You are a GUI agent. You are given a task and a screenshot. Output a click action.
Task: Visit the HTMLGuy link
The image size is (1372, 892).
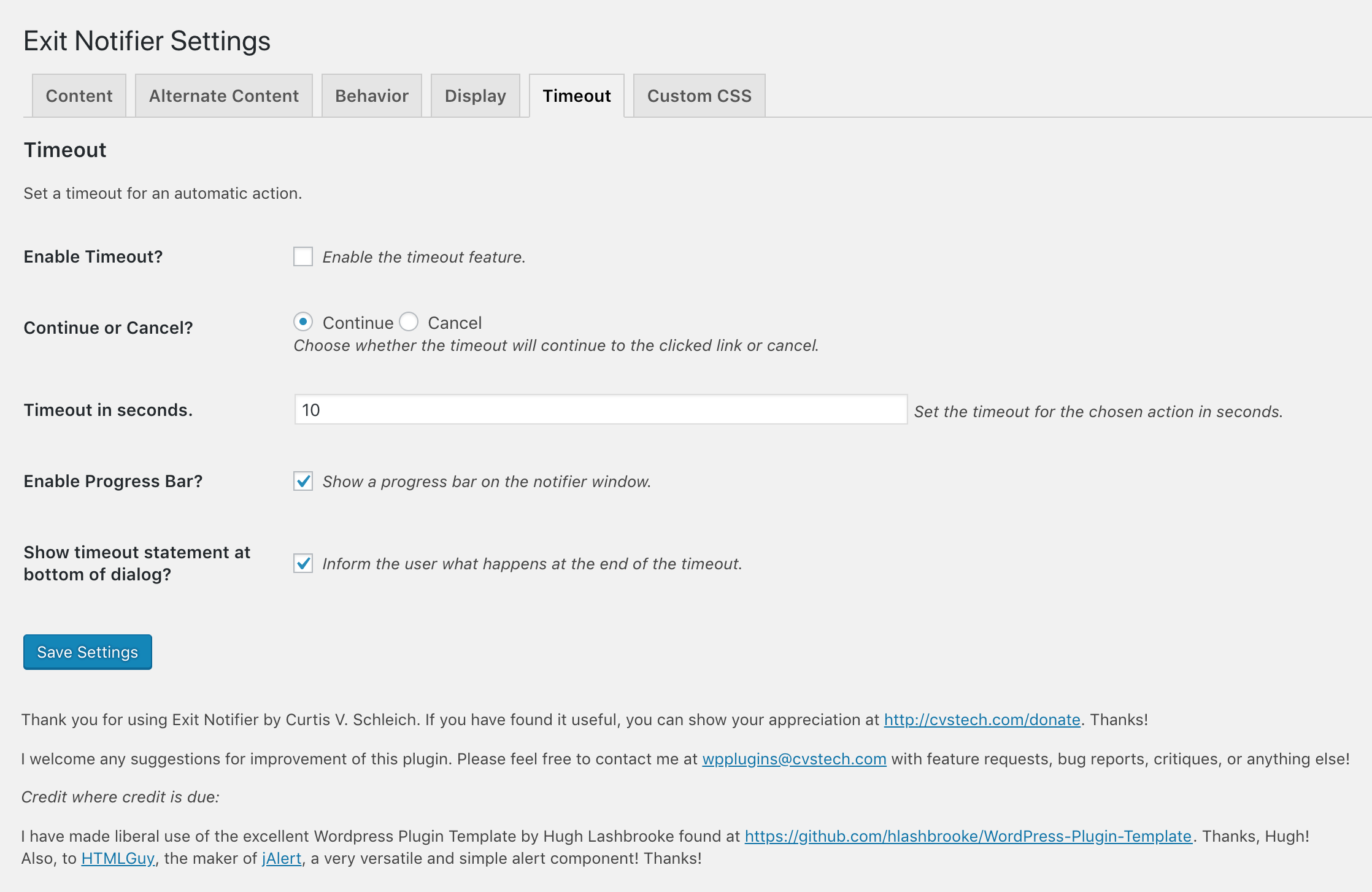pyautogui.click(x=118, y=858)
